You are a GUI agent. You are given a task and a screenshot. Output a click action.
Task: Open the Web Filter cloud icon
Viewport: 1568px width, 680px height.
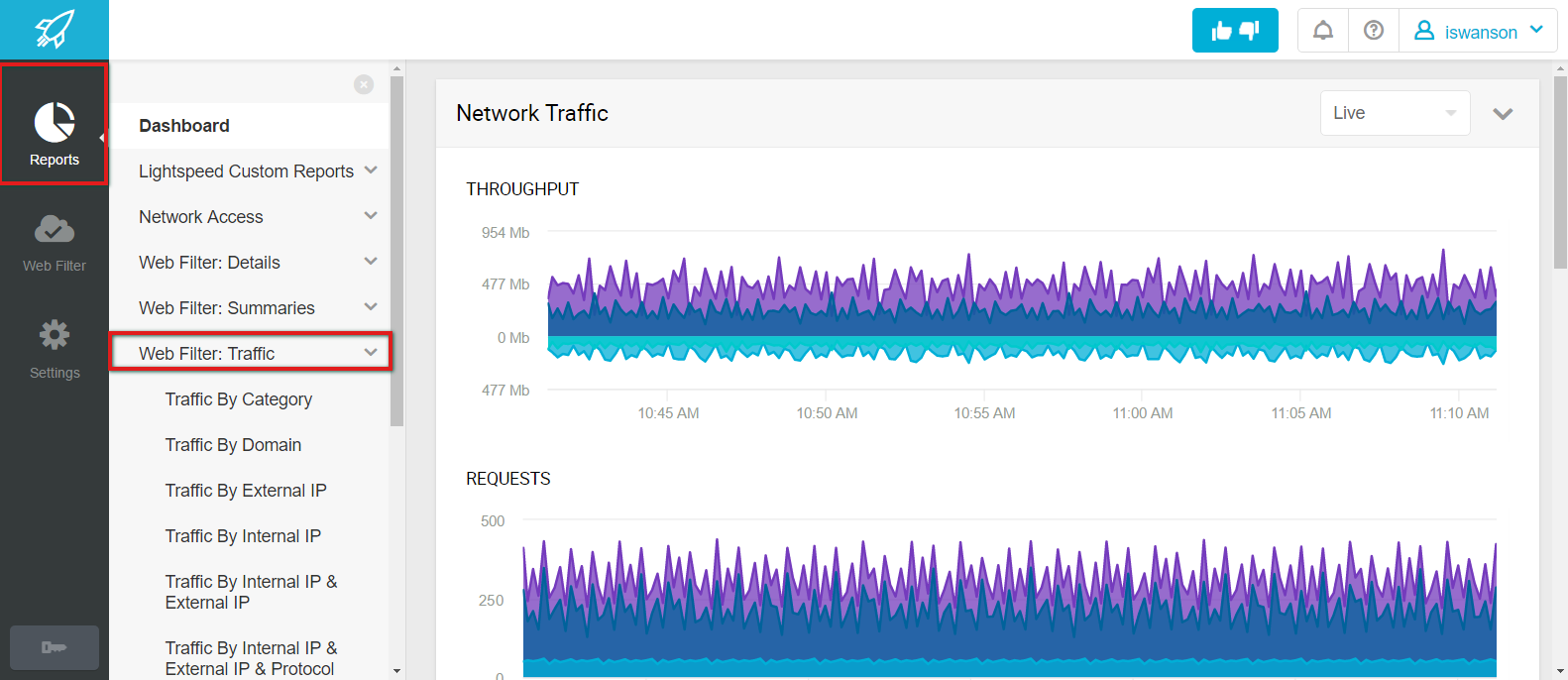pyautogui.click(x=55, y=230)
